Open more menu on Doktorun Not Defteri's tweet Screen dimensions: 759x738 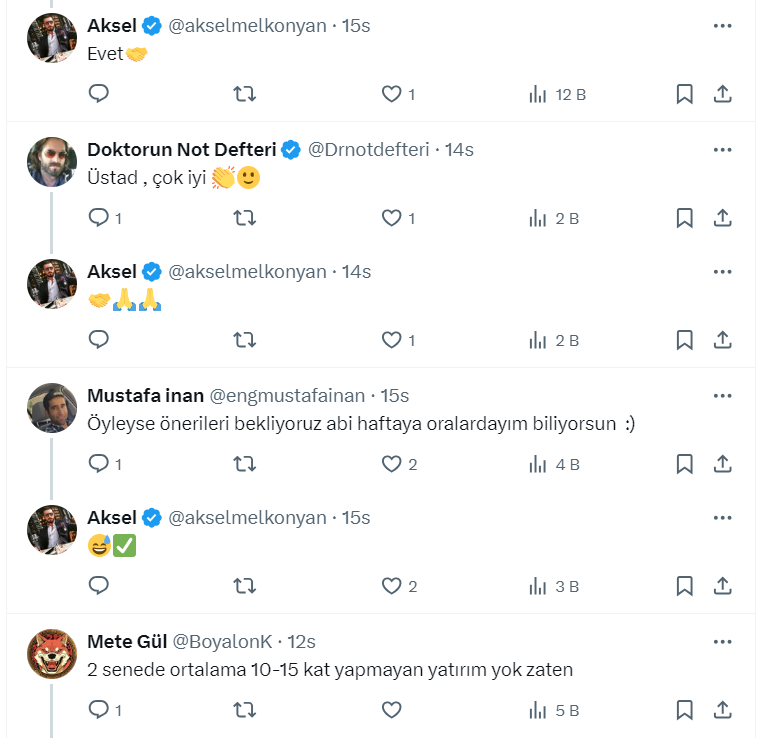pos(722,150)
